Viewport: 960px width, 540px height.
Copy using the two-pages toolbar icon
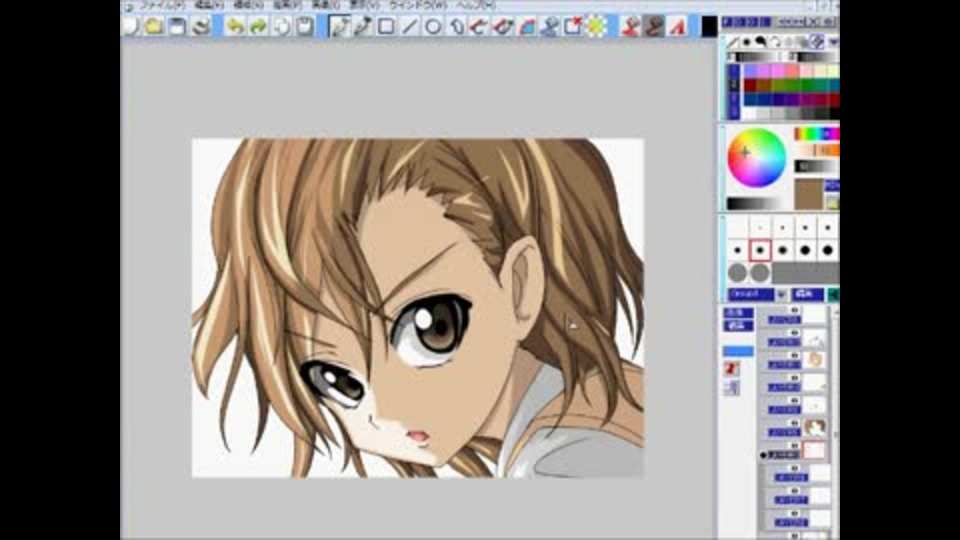(x=281, y=26)
